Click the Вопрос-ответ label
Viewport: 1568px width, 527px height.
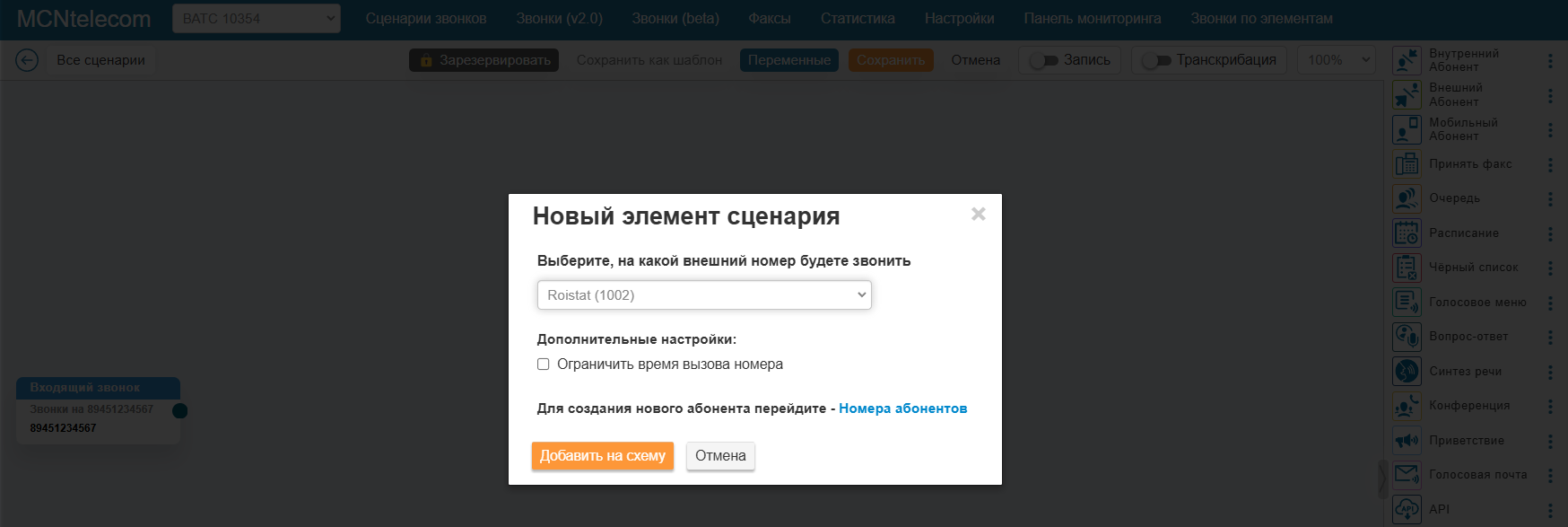[1468, 337]
